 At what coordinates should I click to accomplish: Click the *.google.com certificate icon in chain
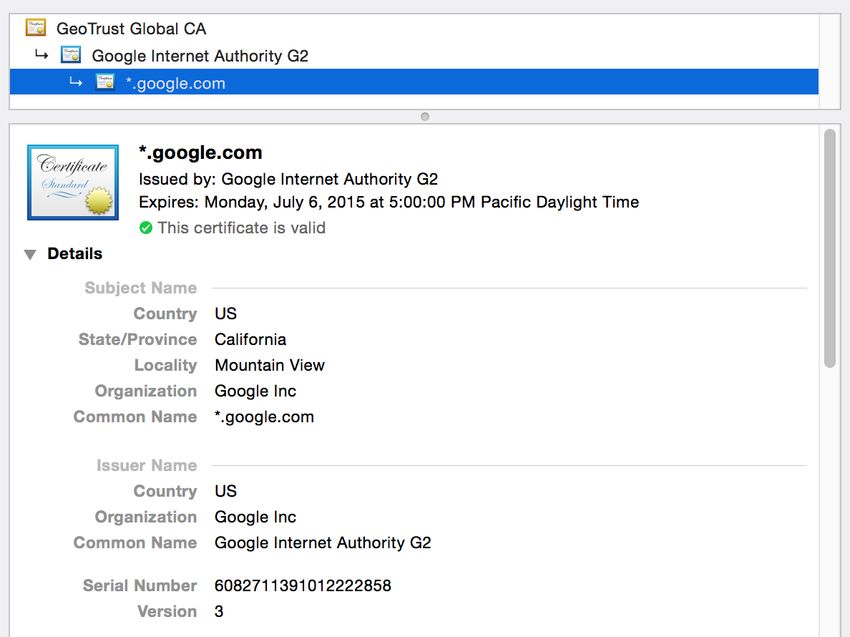pyautogui.click(x=105, y=82)
